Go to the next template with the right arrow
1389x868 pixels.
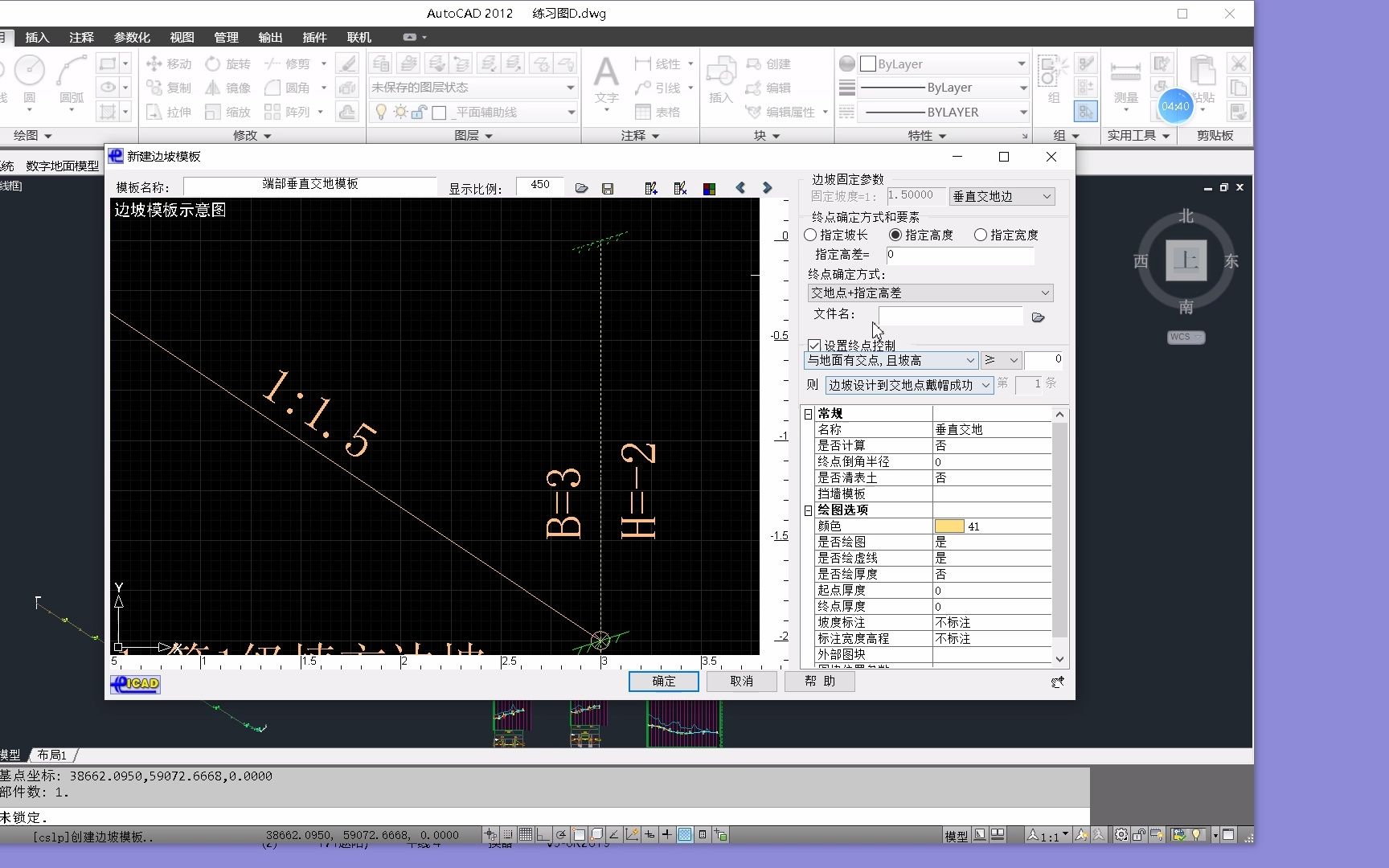[x=766, y=187]
